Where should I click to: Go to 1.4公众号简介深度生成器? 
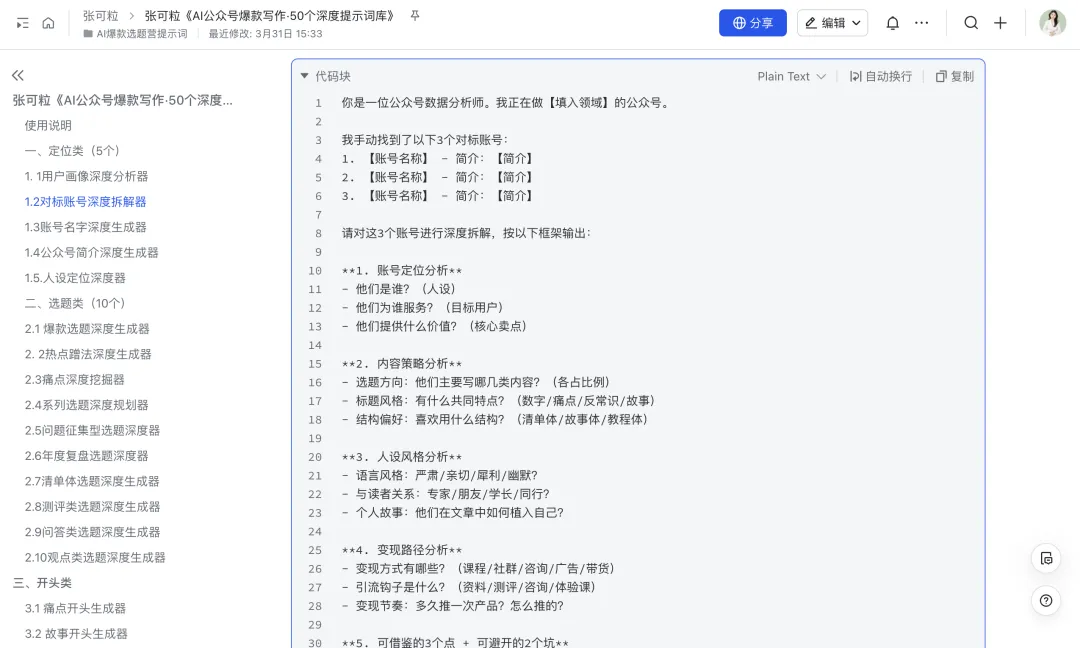tap(92, 253)
